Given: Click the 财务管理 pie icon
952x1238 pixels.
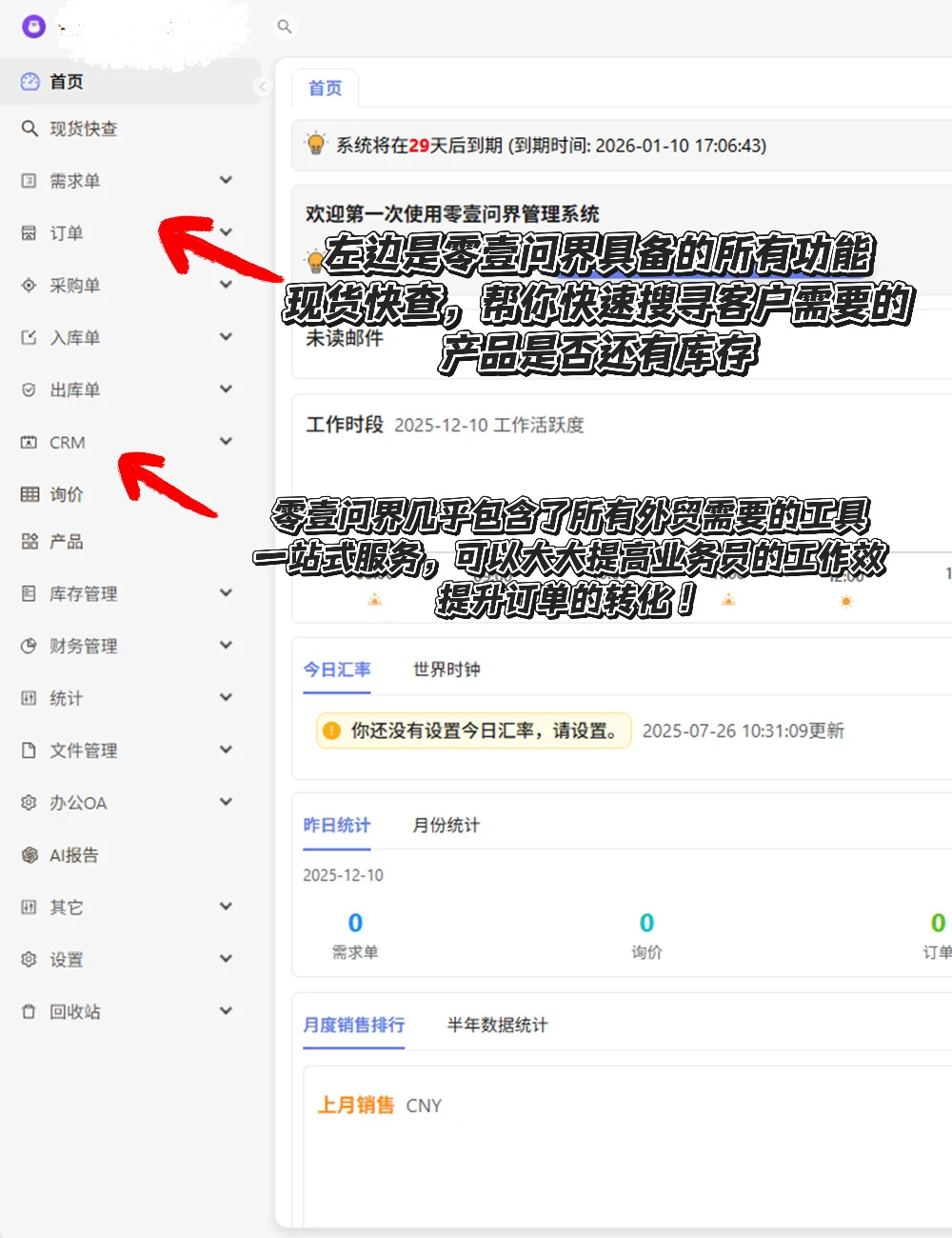Looking at the screenshot, I should tap(30, 647).
